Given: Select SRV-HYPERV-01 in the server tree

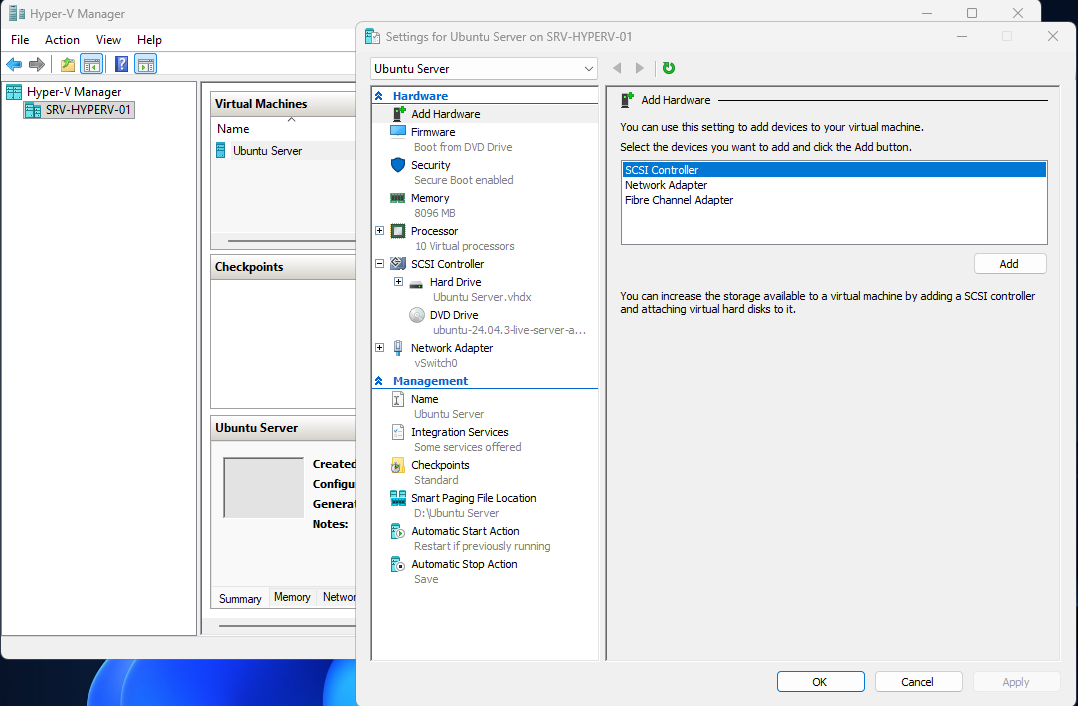Looking at the screenshot, I should coord(88,110).
